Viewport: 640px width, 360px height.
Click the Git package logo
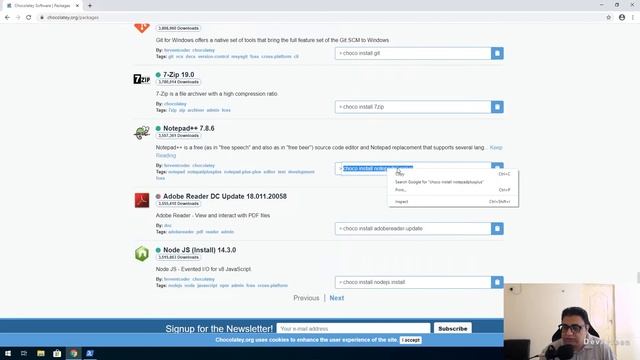[142, 28]
